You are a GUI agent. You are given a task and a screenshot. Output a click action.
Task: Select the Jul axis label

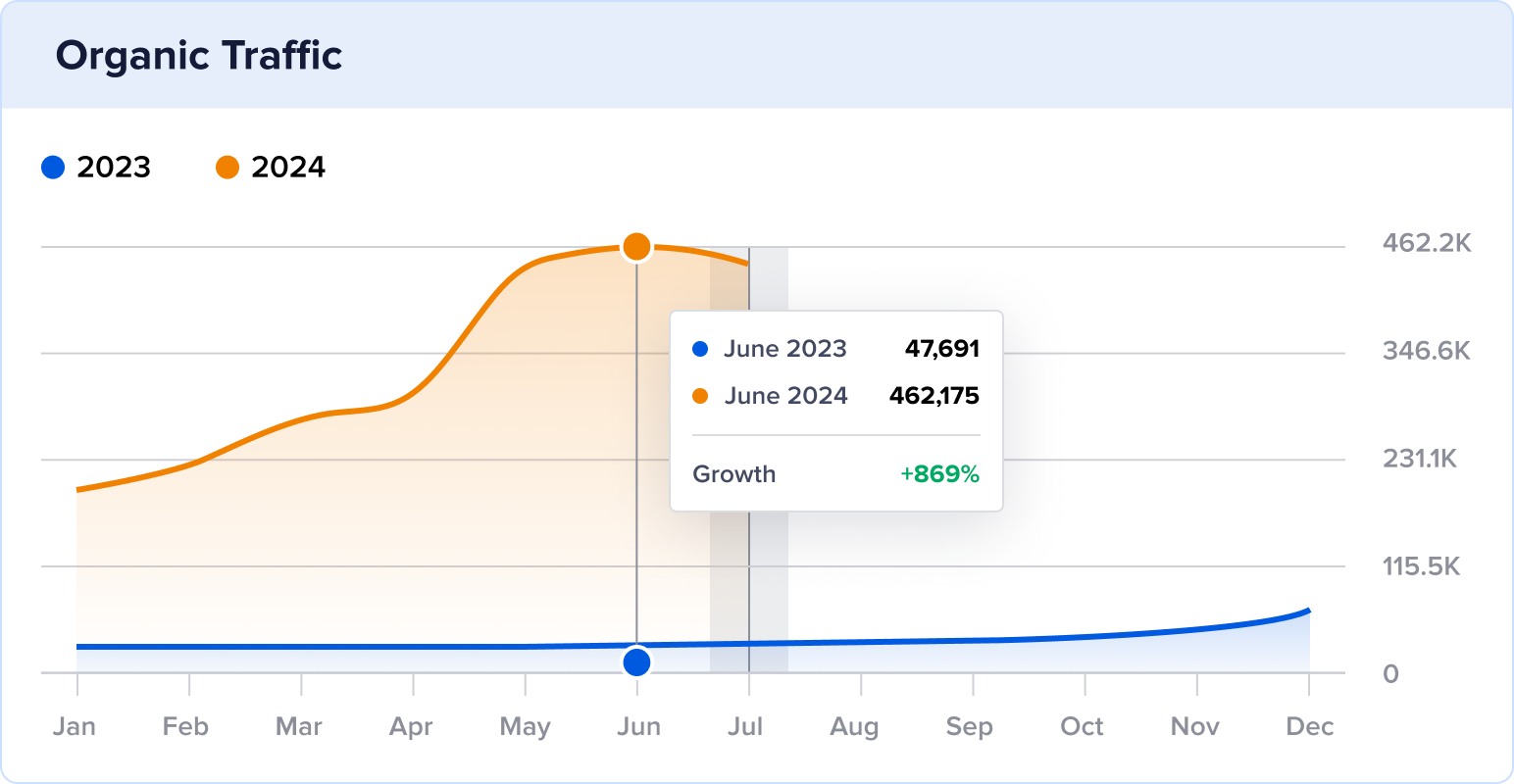pos(746,727)
